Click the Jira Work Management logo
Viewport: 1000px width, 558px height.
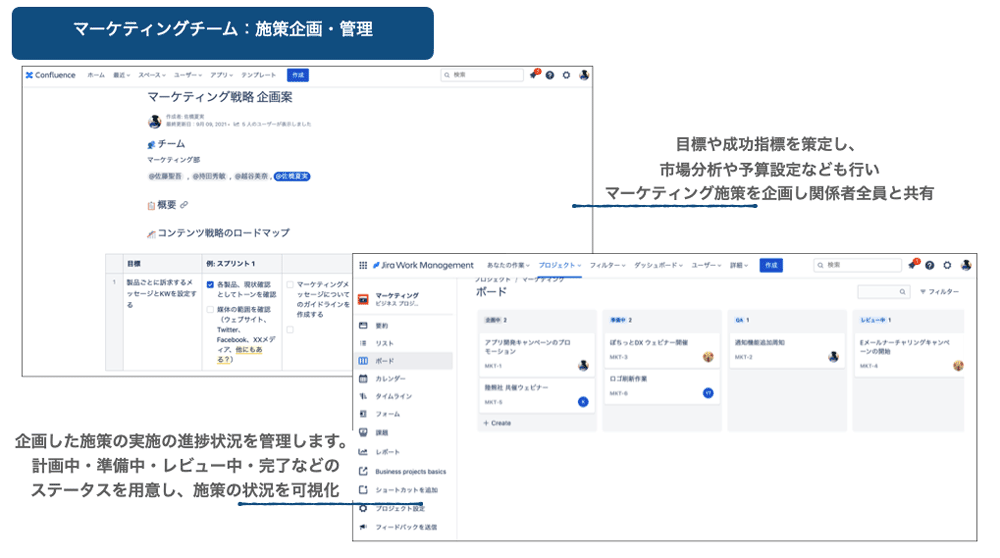click(423, 265)
